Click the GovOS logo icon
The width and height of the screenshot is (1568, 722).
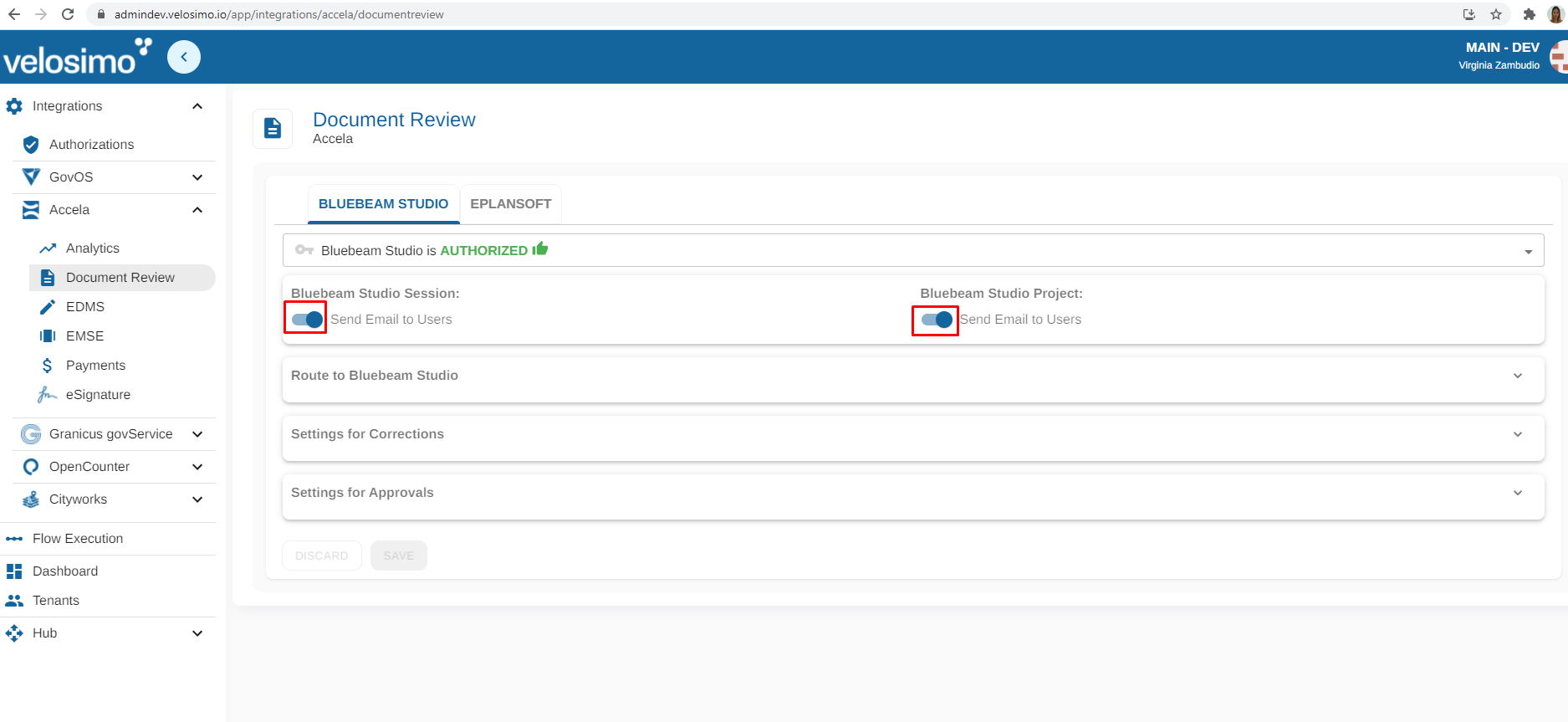(x=31, y=177)
